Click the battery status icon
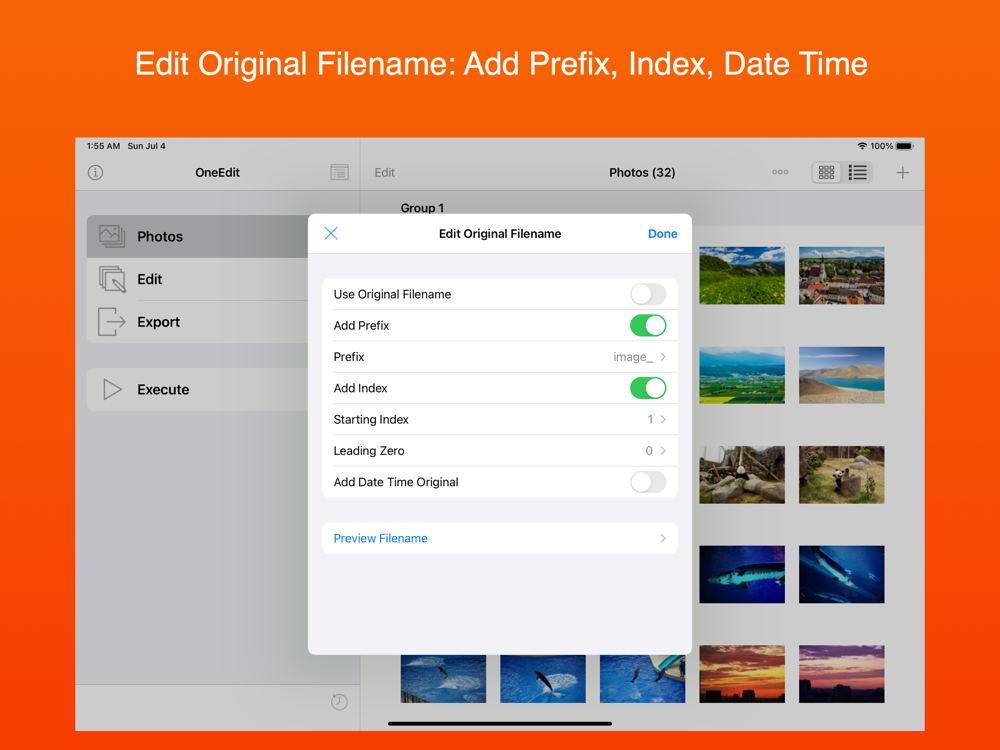1000x750 pixels. (x=904, y=146)
